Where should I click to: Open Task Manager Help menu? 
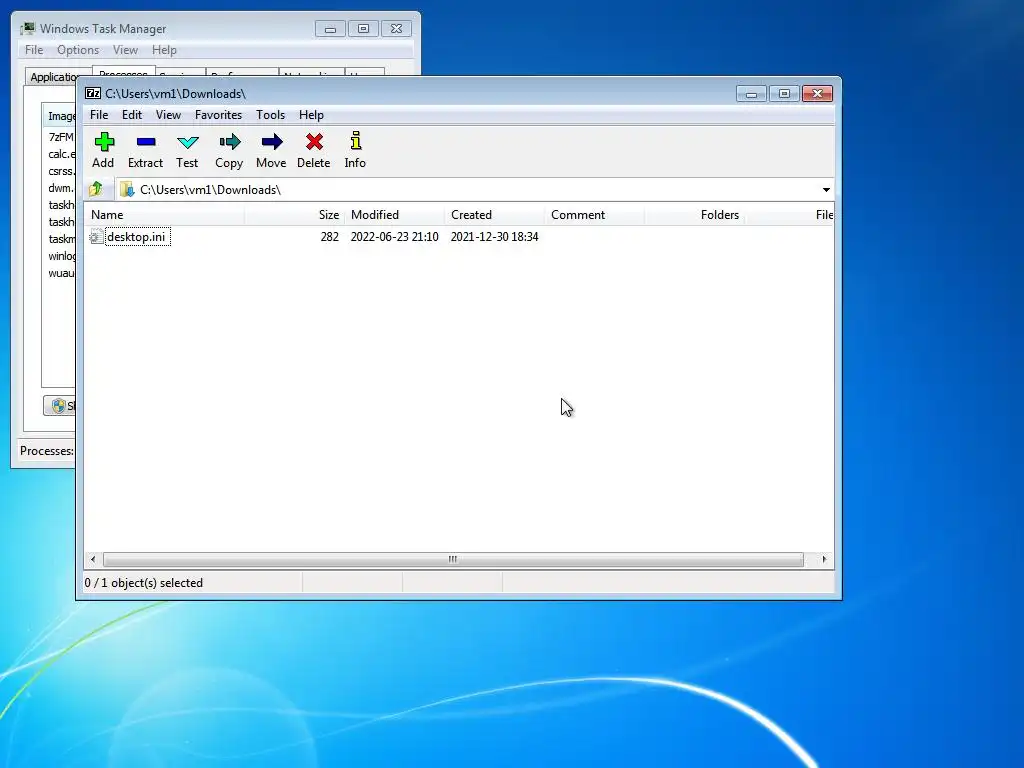pos(164,50)
